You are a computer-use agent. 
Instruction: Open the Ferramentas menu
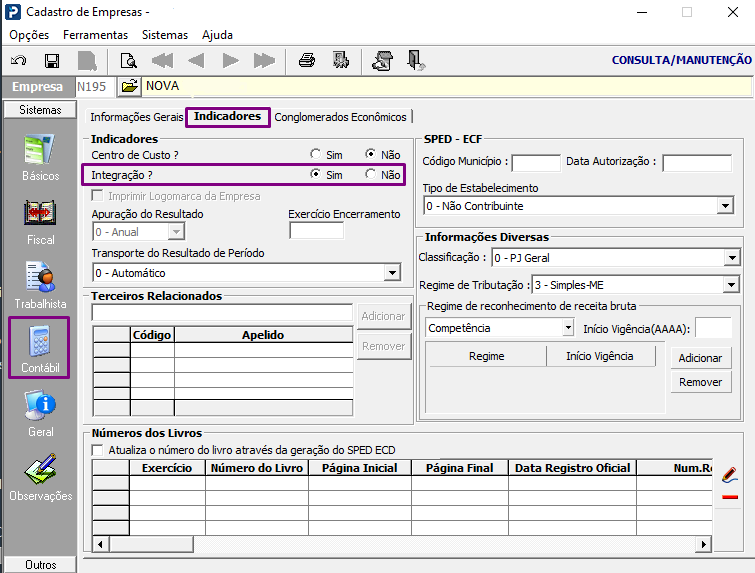click(x=95, y=34)
